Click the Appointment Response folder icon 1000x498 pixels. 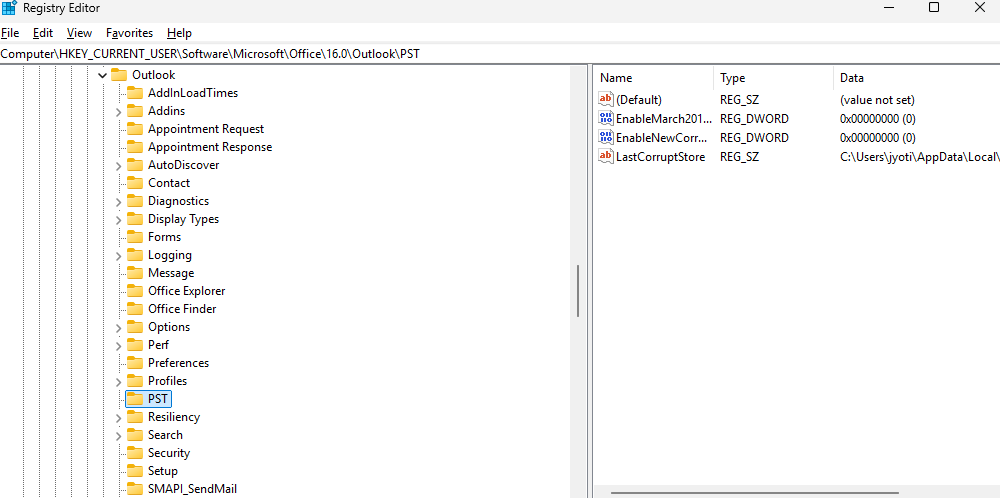(x=135, y=147)
